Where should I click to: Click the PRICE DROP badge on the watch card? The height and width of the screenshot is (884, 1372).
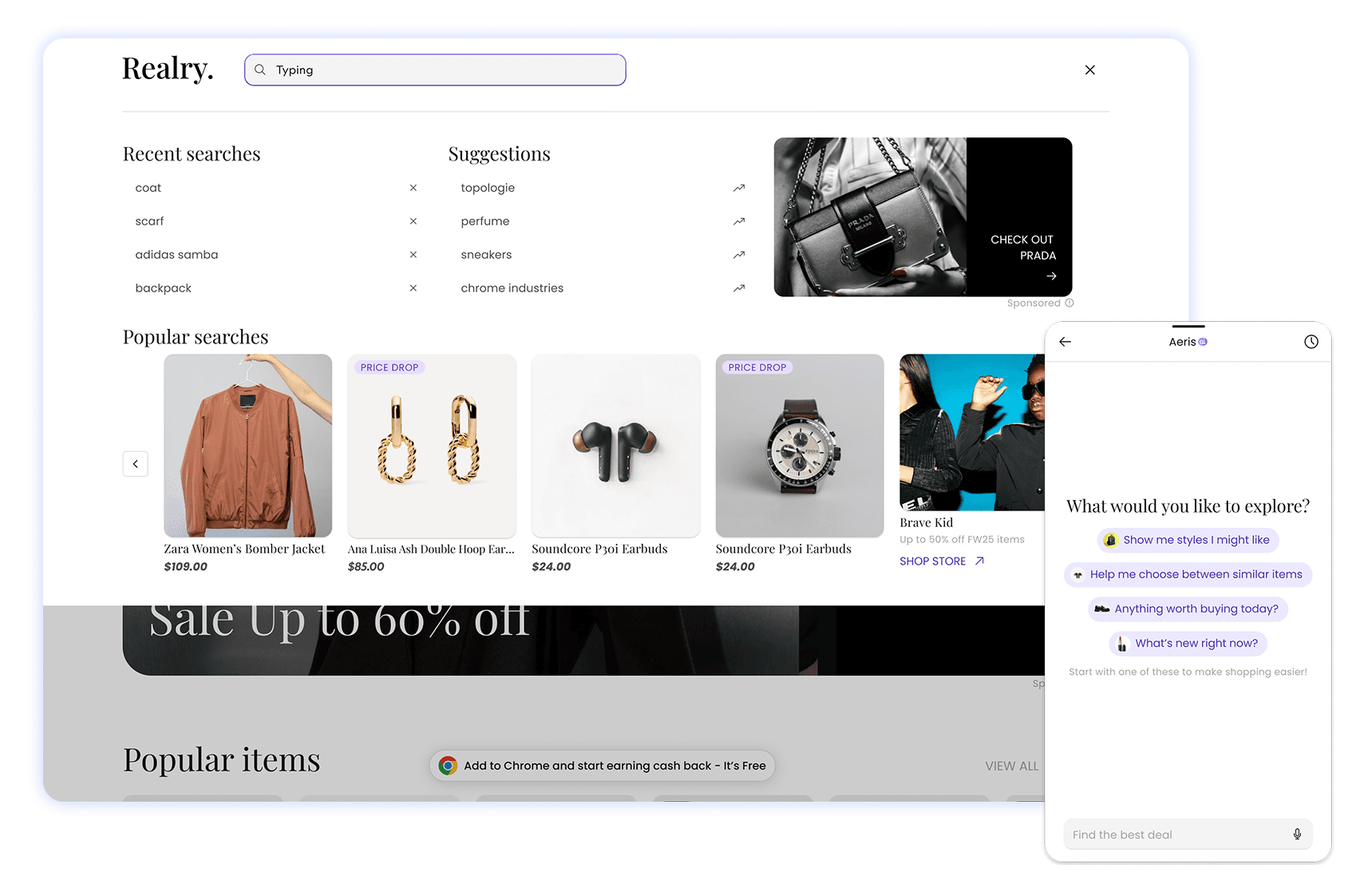click(757, 367)
